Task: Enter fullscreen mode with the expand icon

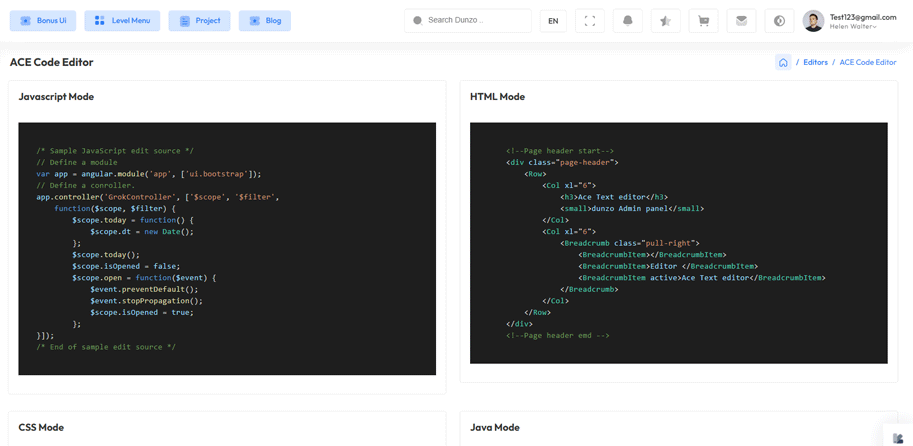Action: coord(590,21)
